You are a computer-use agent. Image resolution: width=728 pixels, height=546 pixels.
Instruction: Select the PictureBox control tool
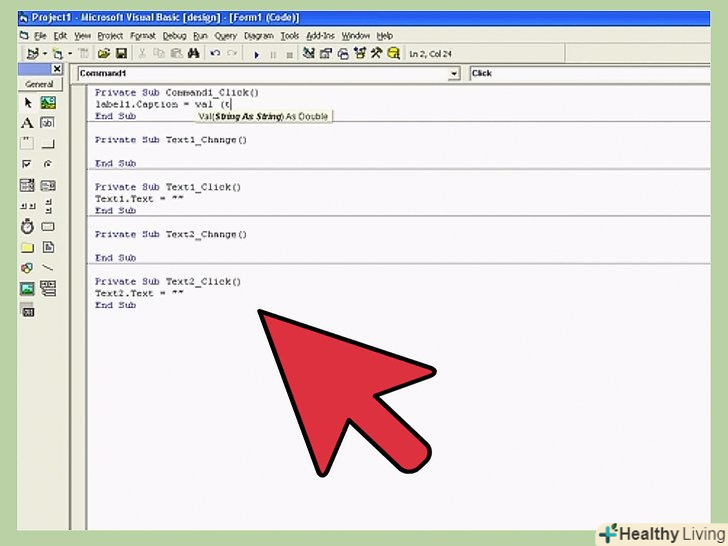point(48,103)
